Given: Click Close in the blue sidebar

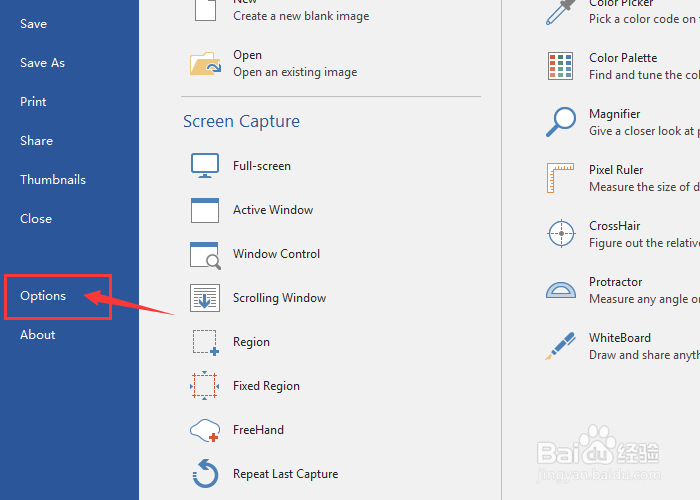Looking at the screenshot, I should click(36, 219).
